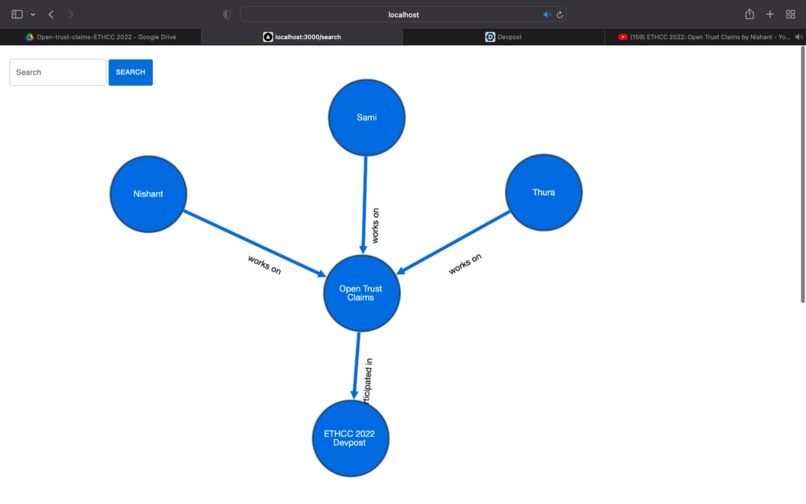This screenshot has width=806, height=504.
Task: Select the ETHCC 2022 Devpost node
Action: 351,438
